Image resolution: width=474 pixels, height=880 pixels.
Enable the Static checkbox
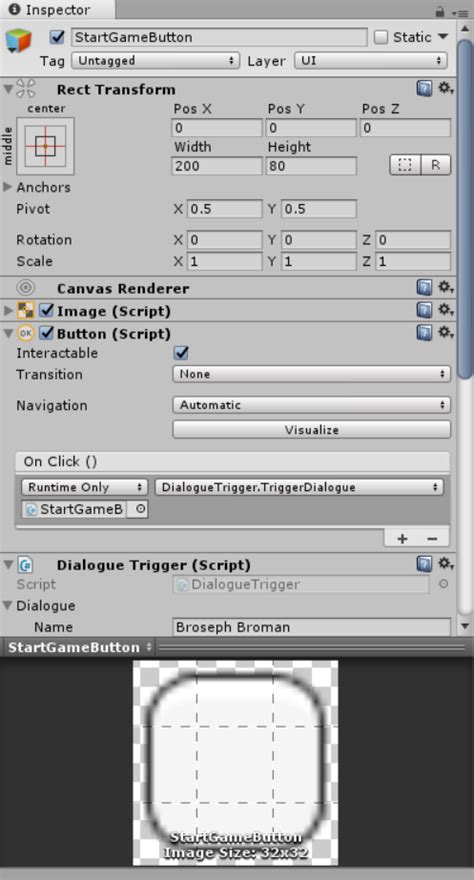(x=381, y=37)
